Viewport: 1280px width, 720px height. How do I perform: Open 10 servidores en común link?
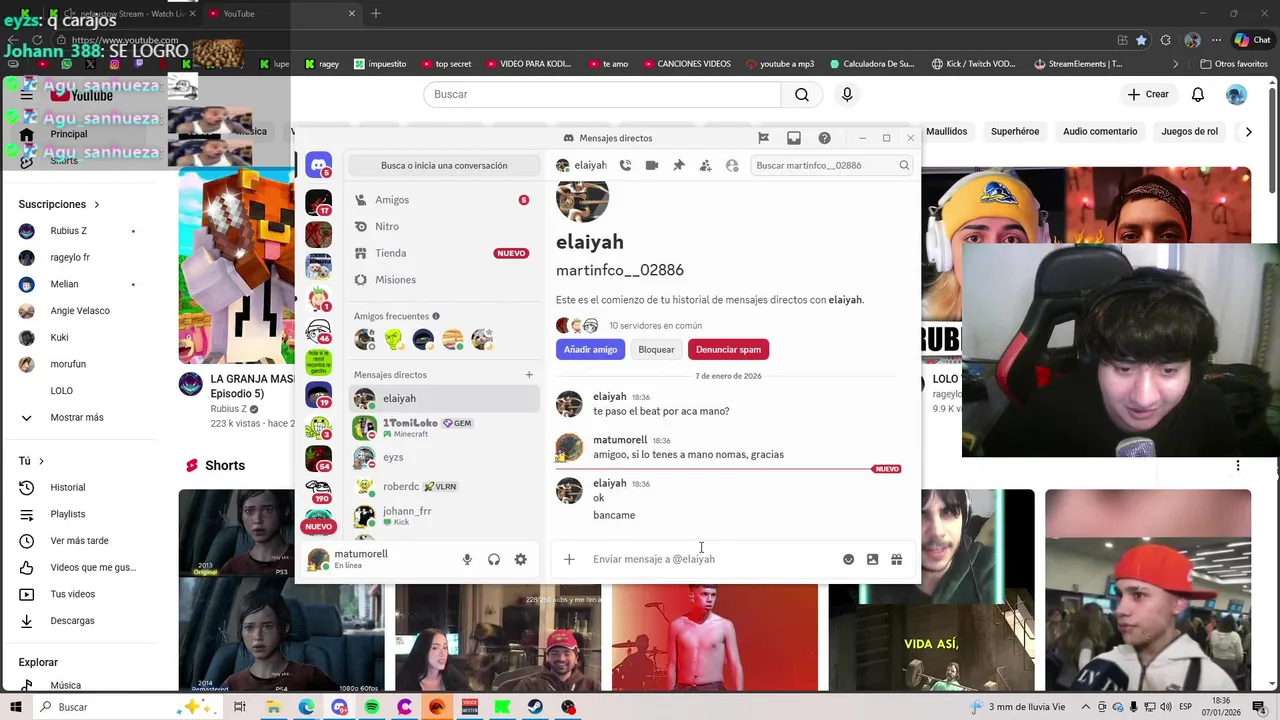pyautogui.click(x=655, y=326)
